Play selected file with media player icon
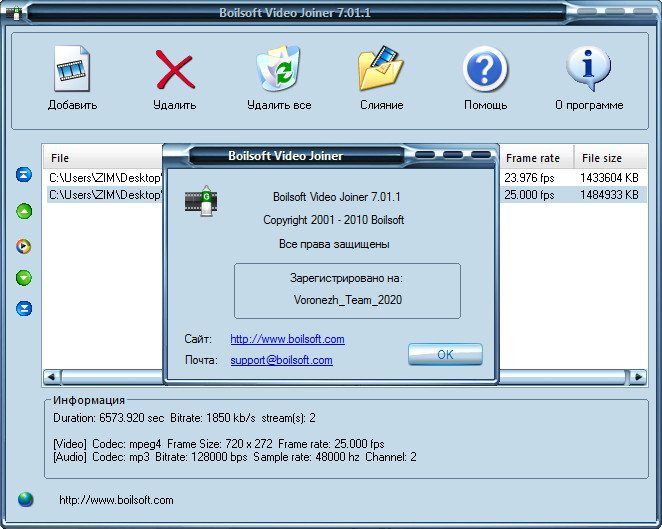The height and width of the screenshot is (529, 662). 24,246
